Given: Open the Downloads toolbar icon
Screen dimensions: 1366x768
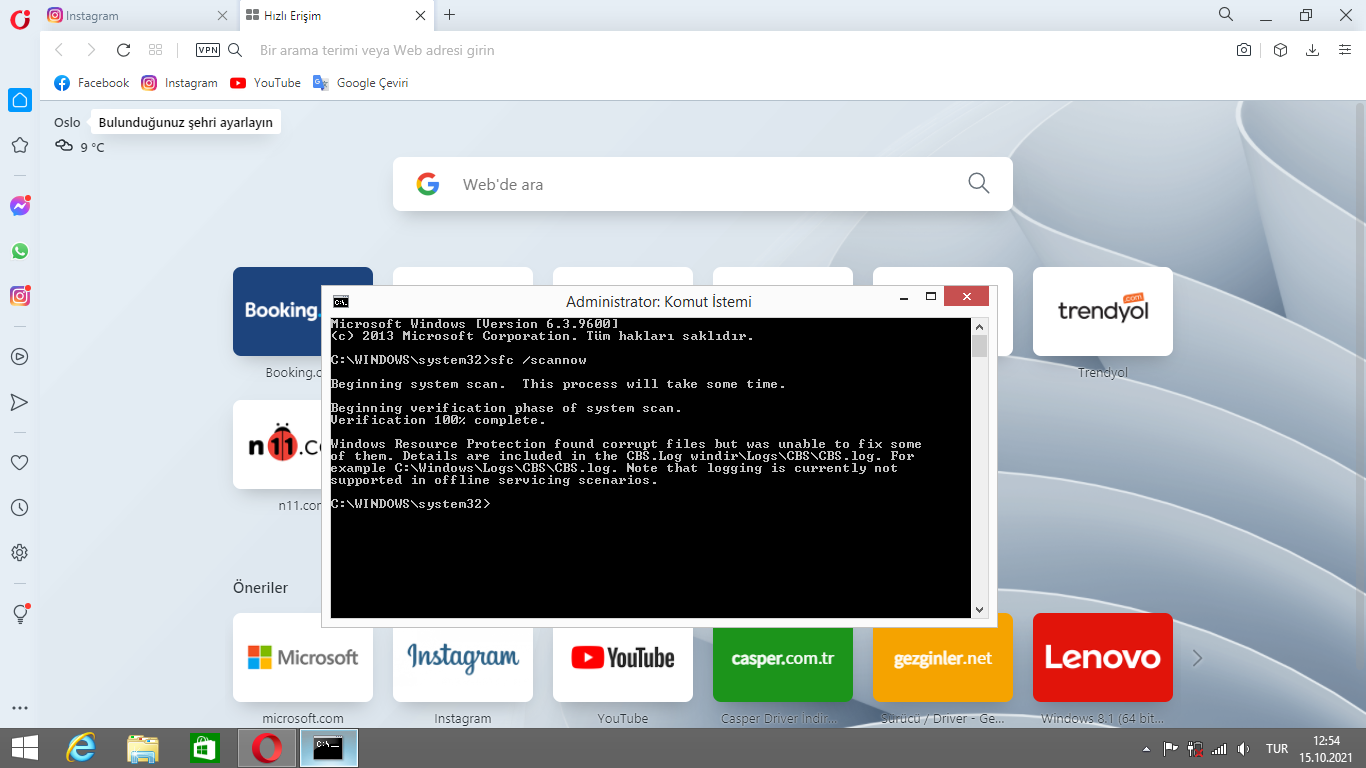Looking at the screenshot, I should tap(1313, 50).
